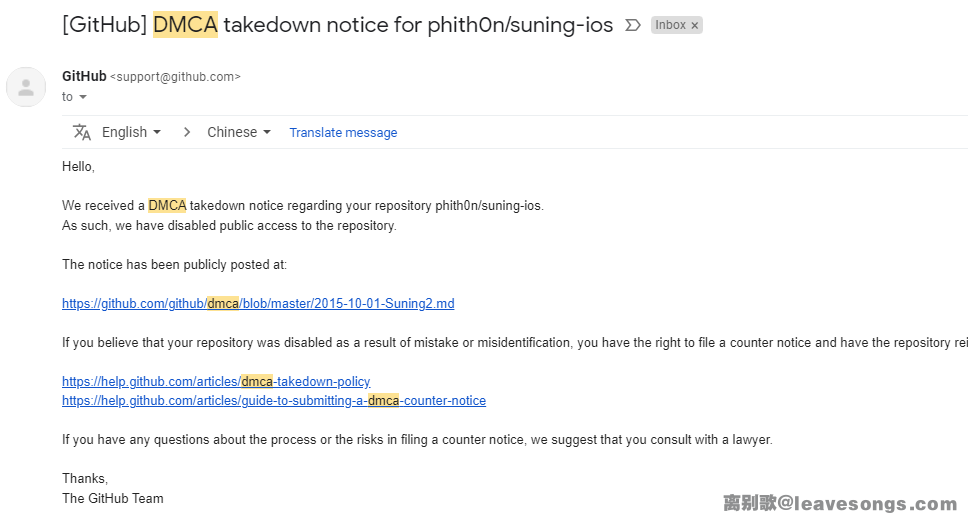Open the 2015-10-01-Suning2.md notice link

(258, 303)
